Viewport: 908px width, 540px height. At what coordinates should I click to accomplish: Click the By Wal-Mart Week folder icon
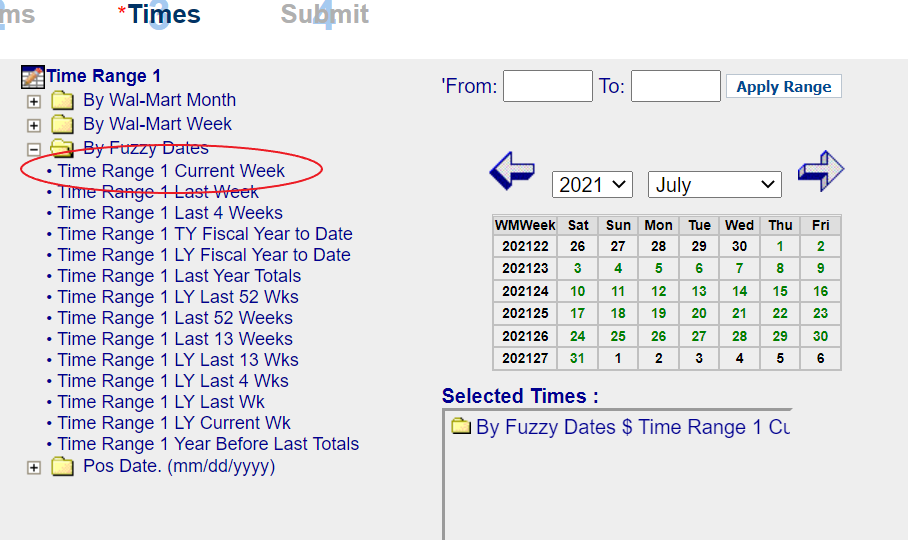tap(62, 124)
